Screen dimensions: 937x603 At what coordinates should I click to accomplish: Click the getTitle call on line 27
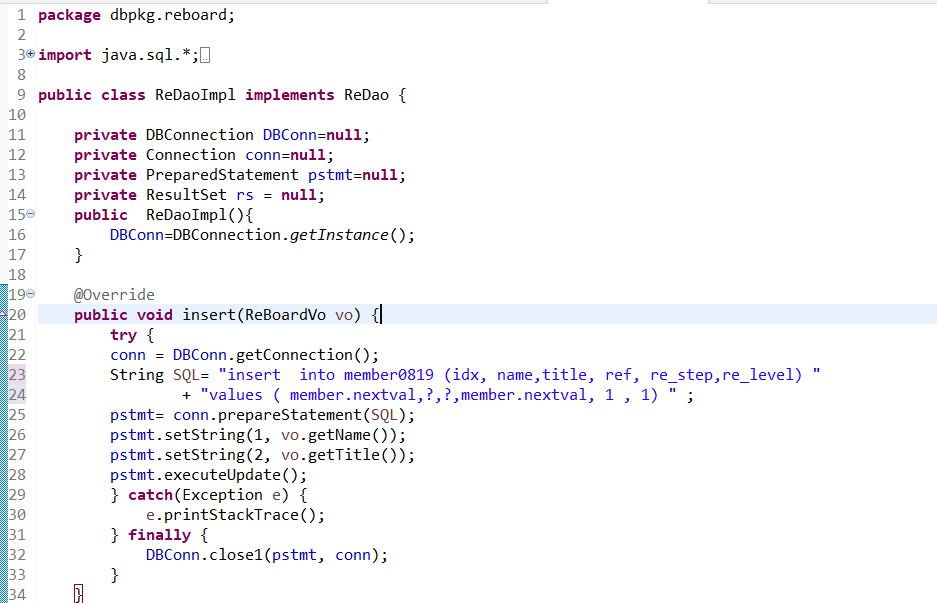(344, 455)
